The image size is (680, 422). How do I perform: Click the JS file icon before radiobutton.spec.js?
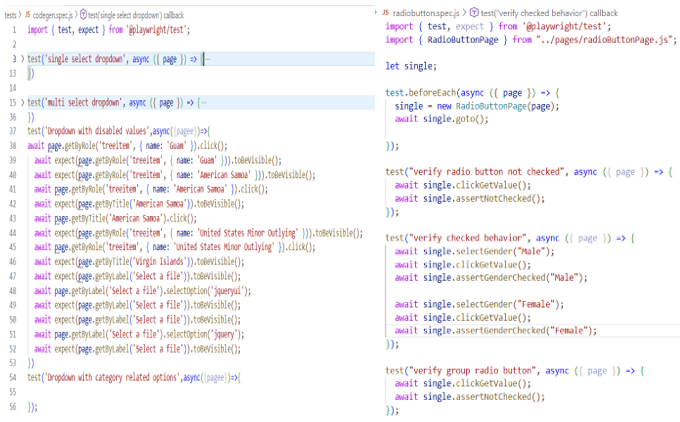[386, 12]
